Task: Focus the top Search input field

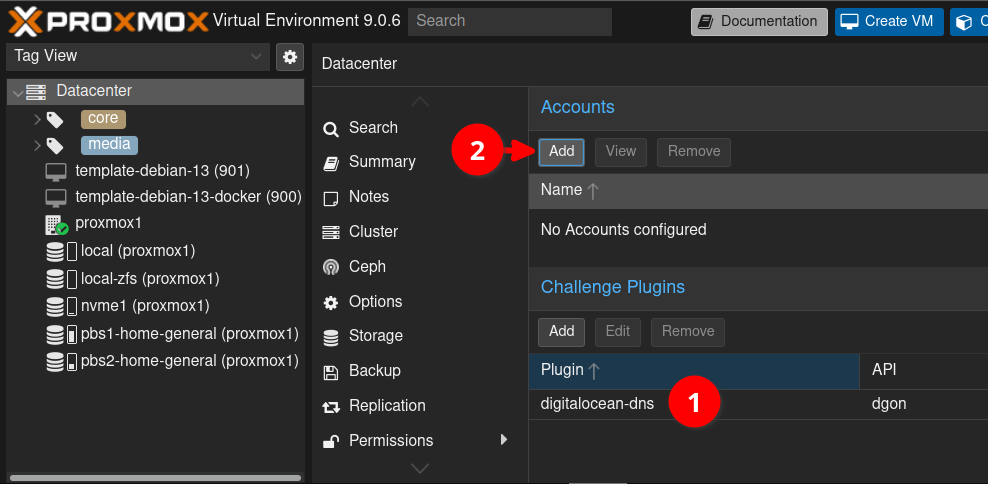Action: pyautogui.click(x=510, y=21)
